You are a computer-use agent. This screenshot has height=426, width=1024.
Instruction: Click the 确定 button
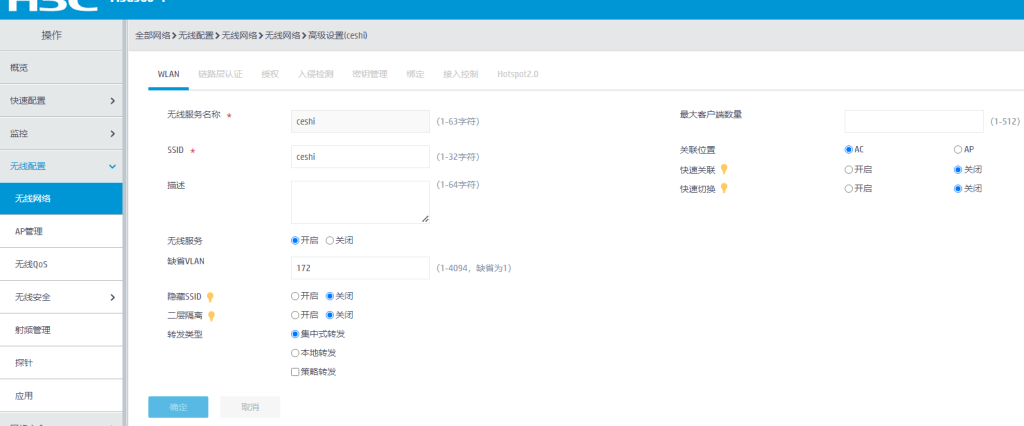click(178, 407)
